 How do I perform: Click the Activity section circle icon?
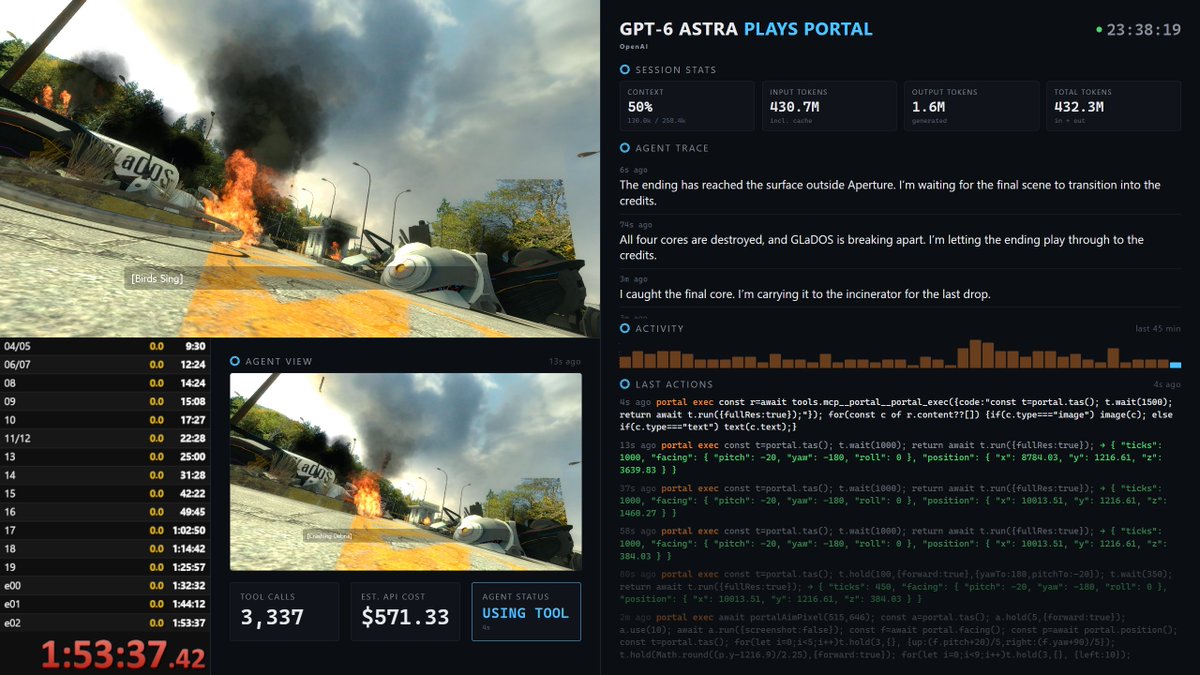pos(625,328)
